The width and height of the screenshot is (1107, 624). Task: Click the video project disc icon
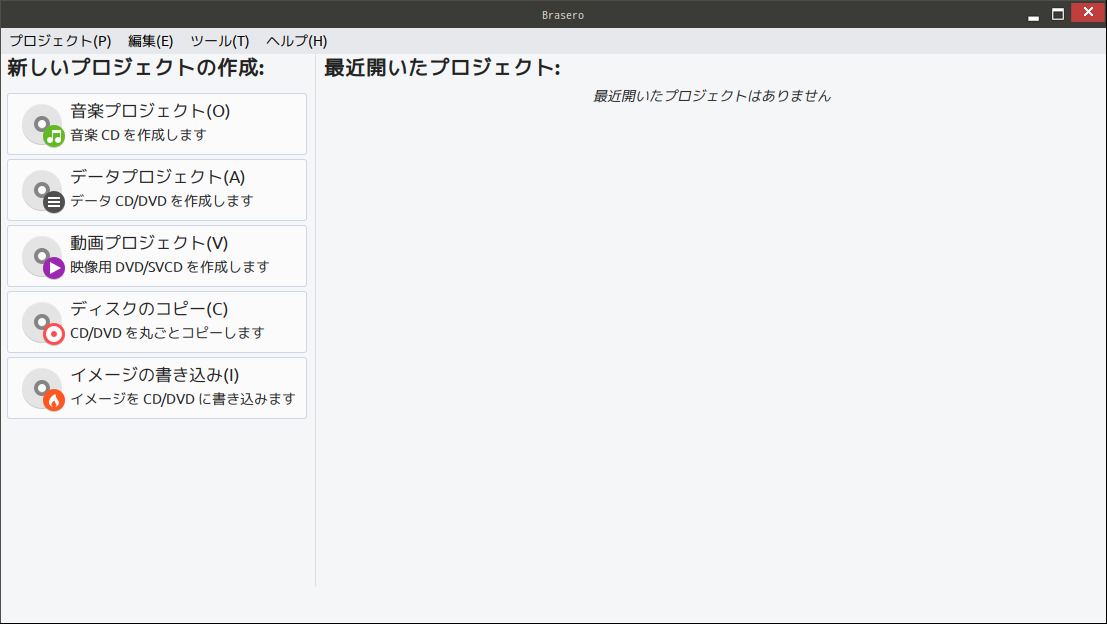43,257
